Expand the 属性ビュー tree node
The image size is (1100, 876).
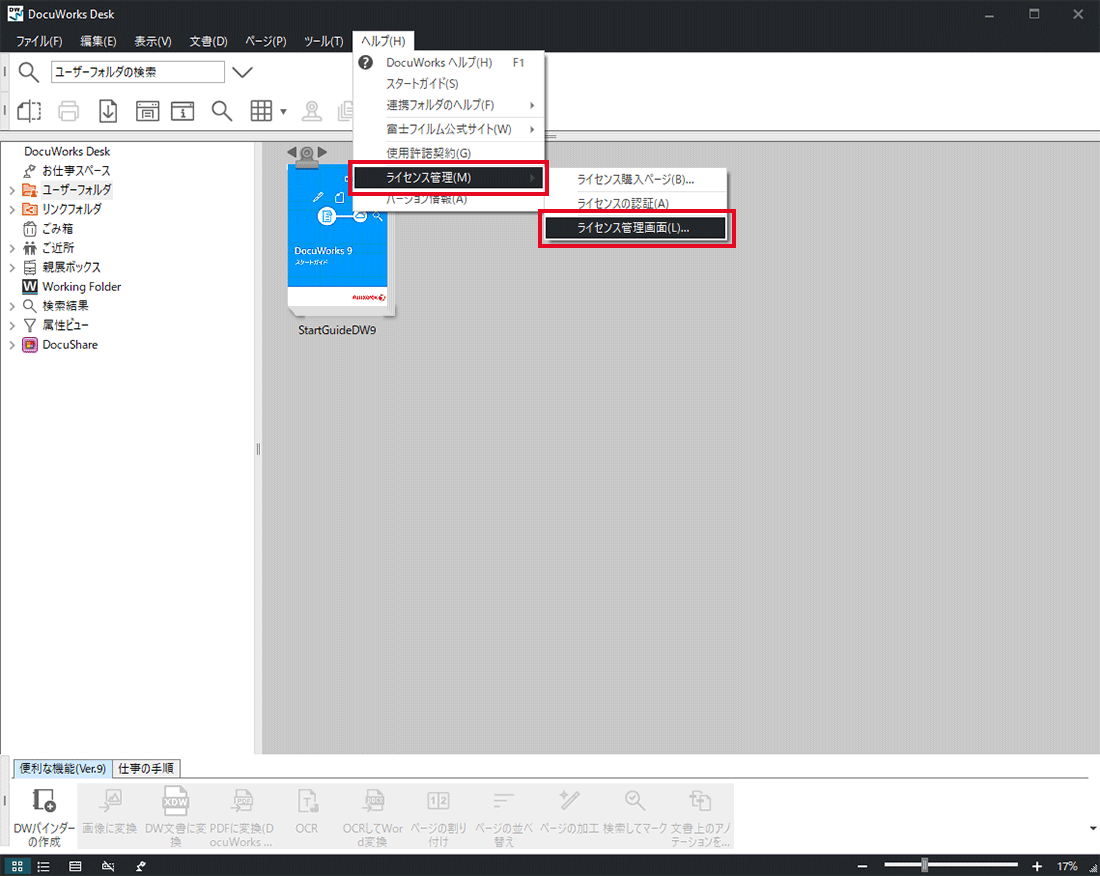click(12, 325)
